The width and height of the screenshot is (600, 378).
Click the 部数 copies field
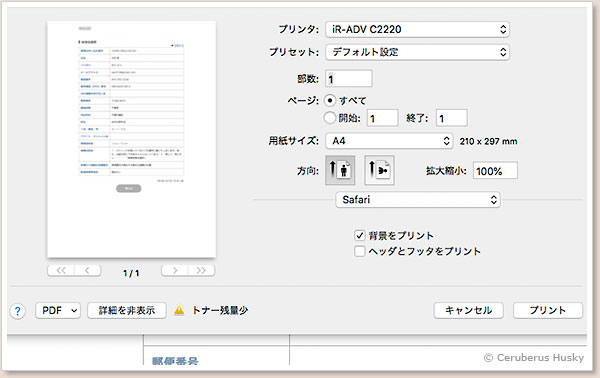349,79
